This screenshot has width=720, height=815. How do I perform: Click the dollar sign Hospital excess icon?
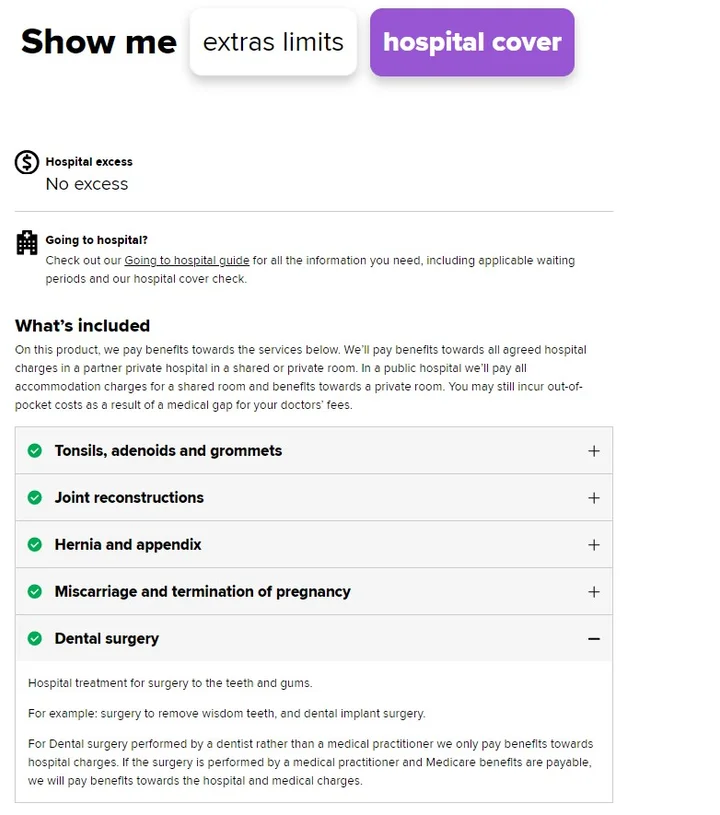(25, 161)
